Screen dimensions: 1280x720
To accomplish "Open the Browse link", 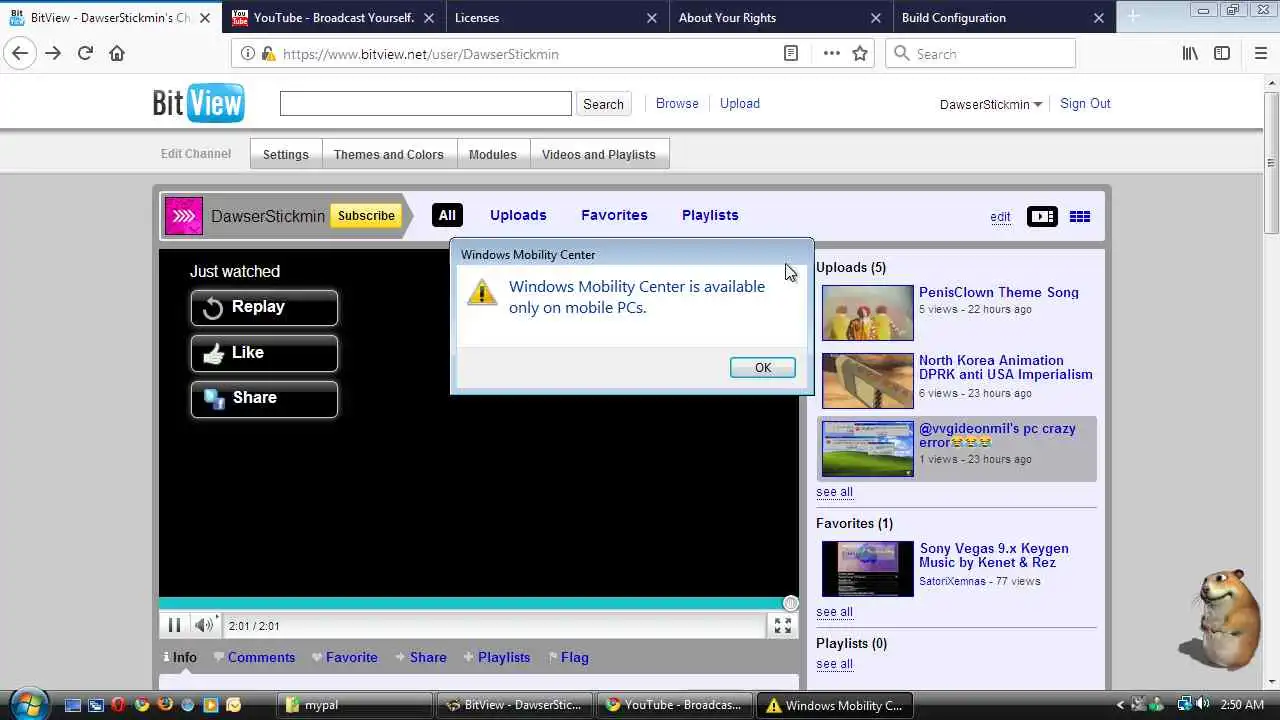I will pyautogui.click(x=677, y=103).
